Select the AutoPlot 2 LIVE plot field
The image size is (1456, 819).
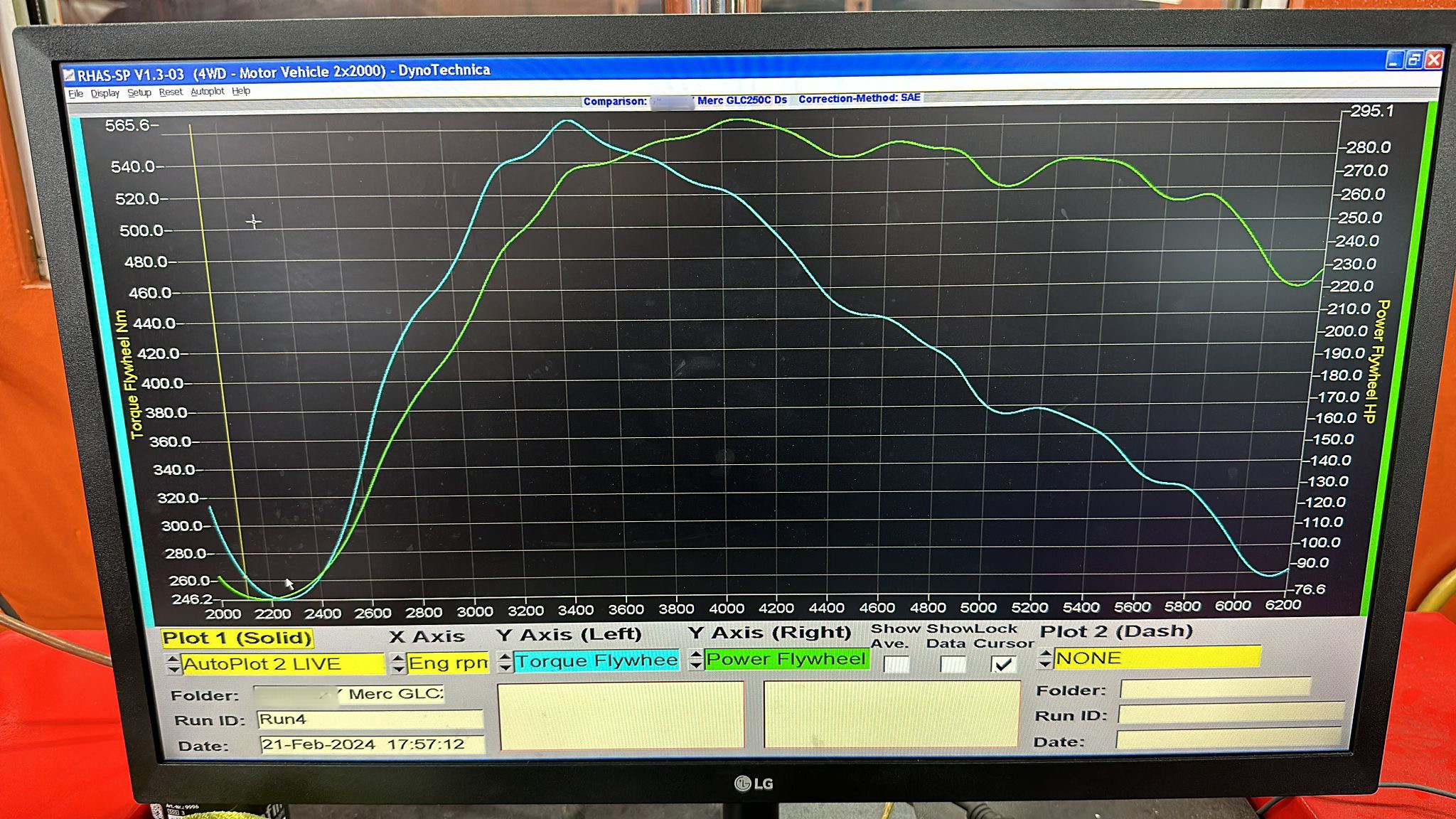coord(283,664)
